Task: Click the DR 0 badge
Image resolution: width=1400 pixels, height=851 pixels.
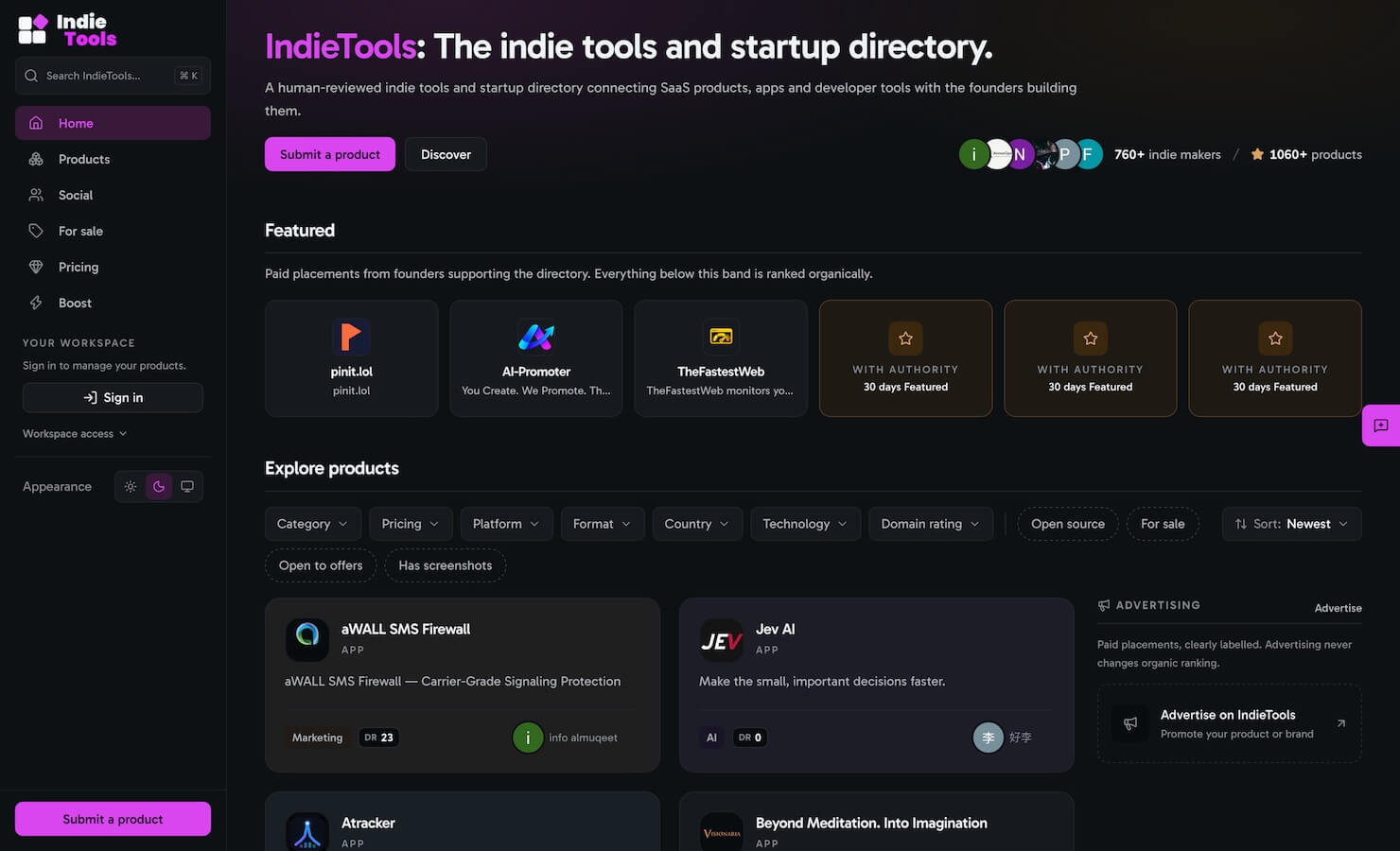Action: click(750, 738)
